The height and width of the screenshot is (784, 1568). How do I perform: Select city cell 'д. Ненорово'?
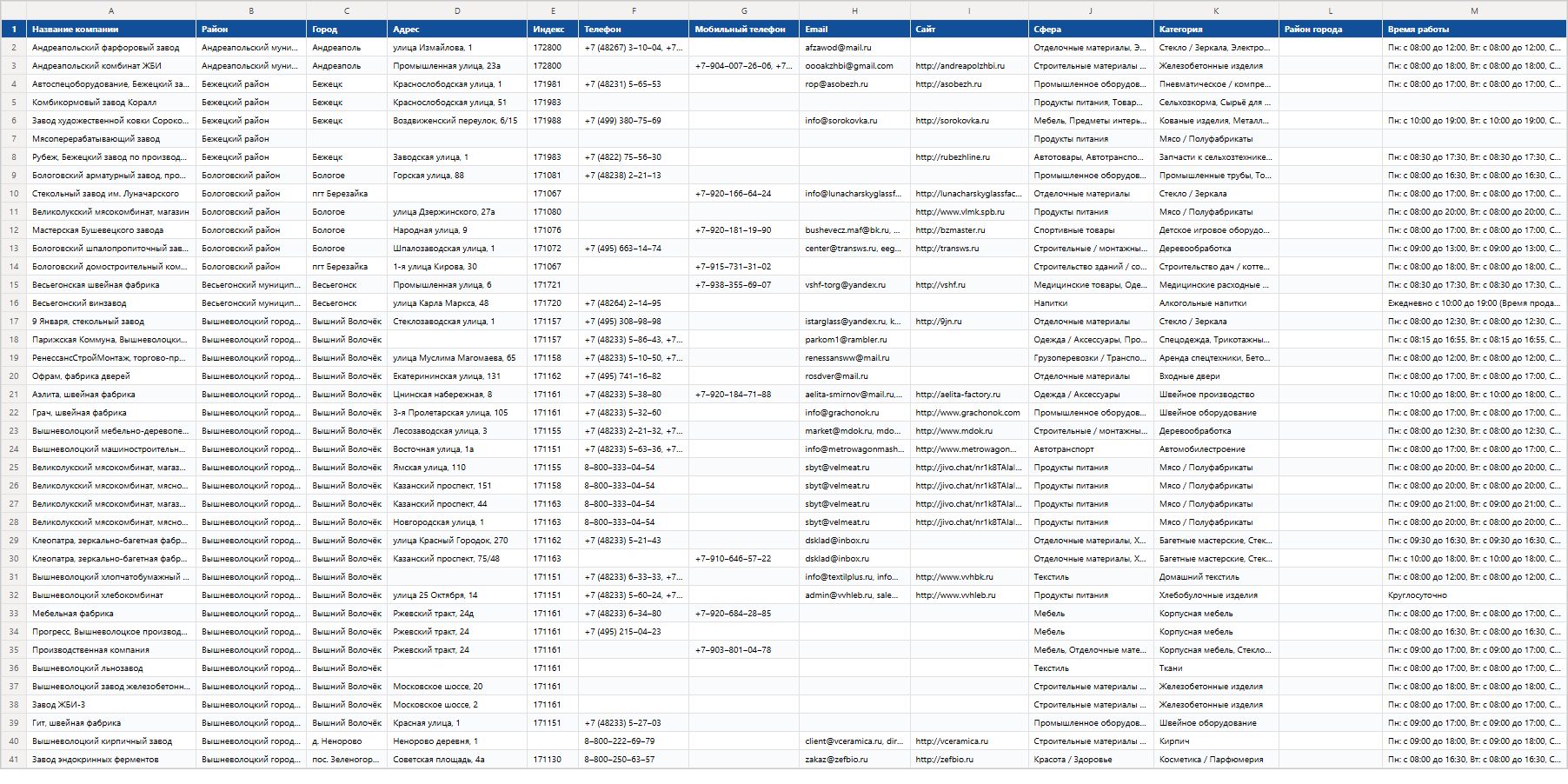347,741
